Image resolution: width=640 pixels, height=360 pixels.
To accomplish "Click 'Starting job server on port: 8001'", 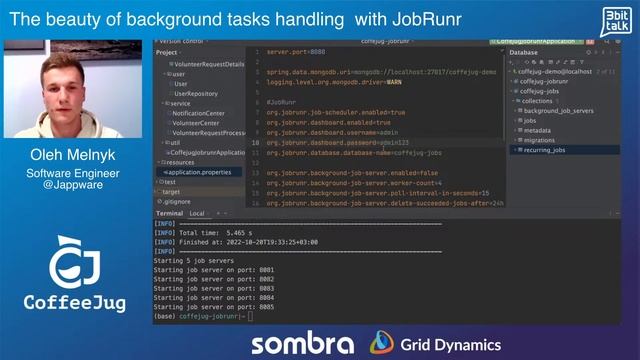I will pyautogui.click(x=213, y=270).
